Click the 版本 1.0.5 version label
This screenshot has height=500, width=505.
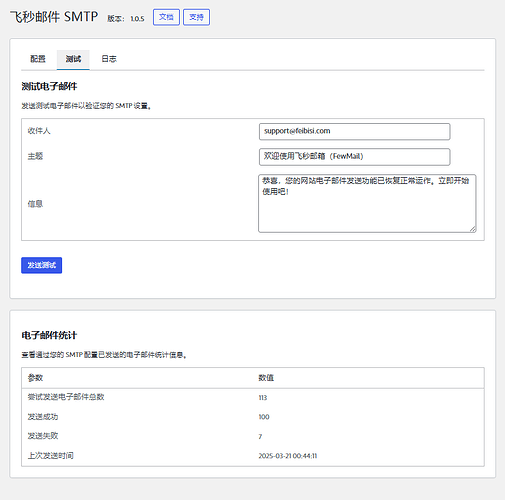click(126, 19)
